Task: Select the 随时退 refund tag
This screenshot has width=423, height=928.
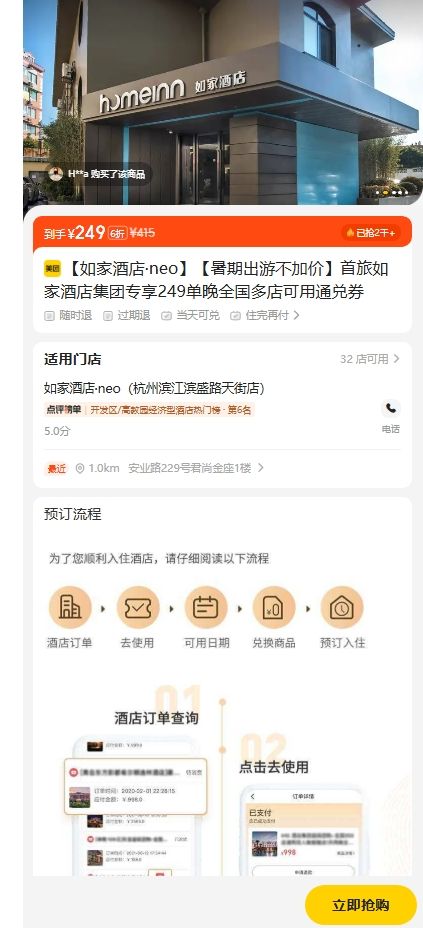Action: pos(68,315)
